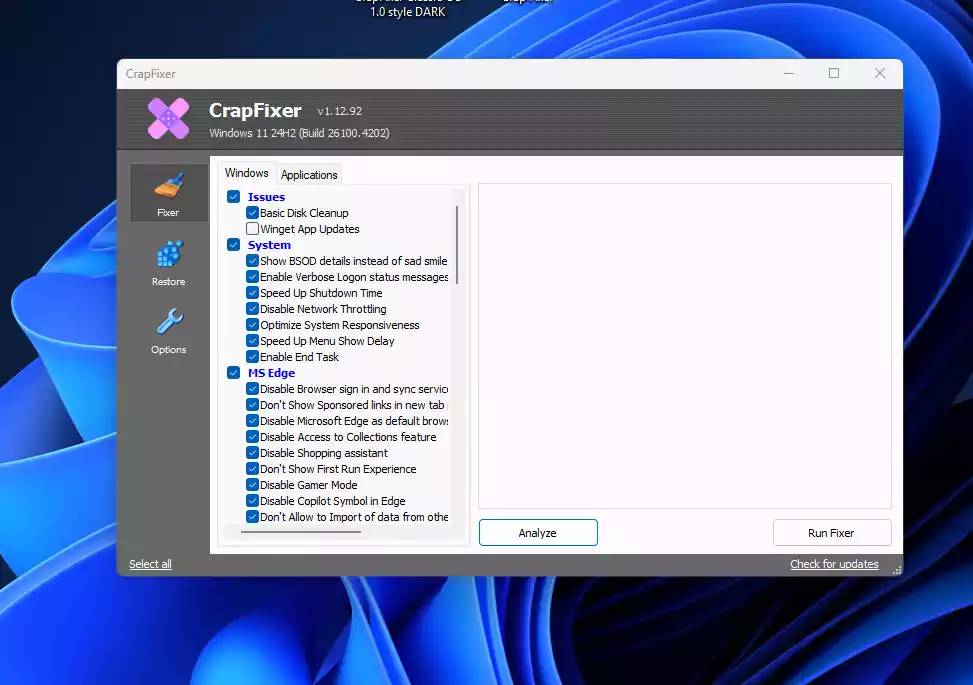Viewport: 973px width, 685px height.
Task: Open Options via the wrench sidebar icon
Action: click(x=167, y=330)
